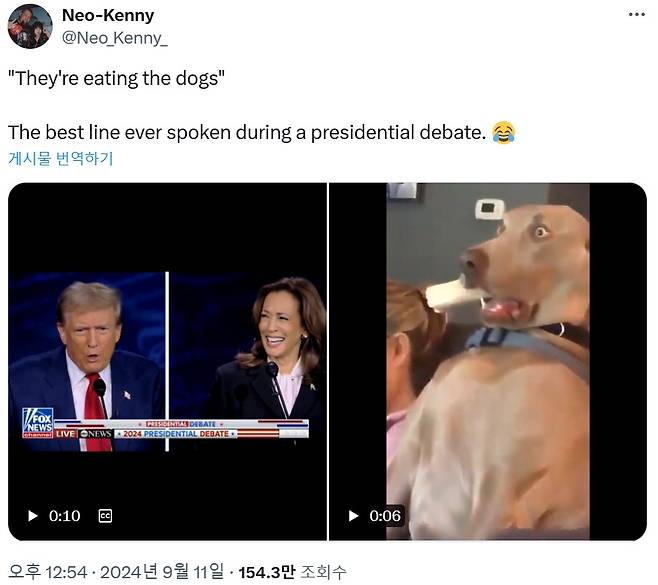Click the Neo-Kenny display name
The height and width of the screenshot is (585, 658).
pyautogui.click(x=108, y=16)
